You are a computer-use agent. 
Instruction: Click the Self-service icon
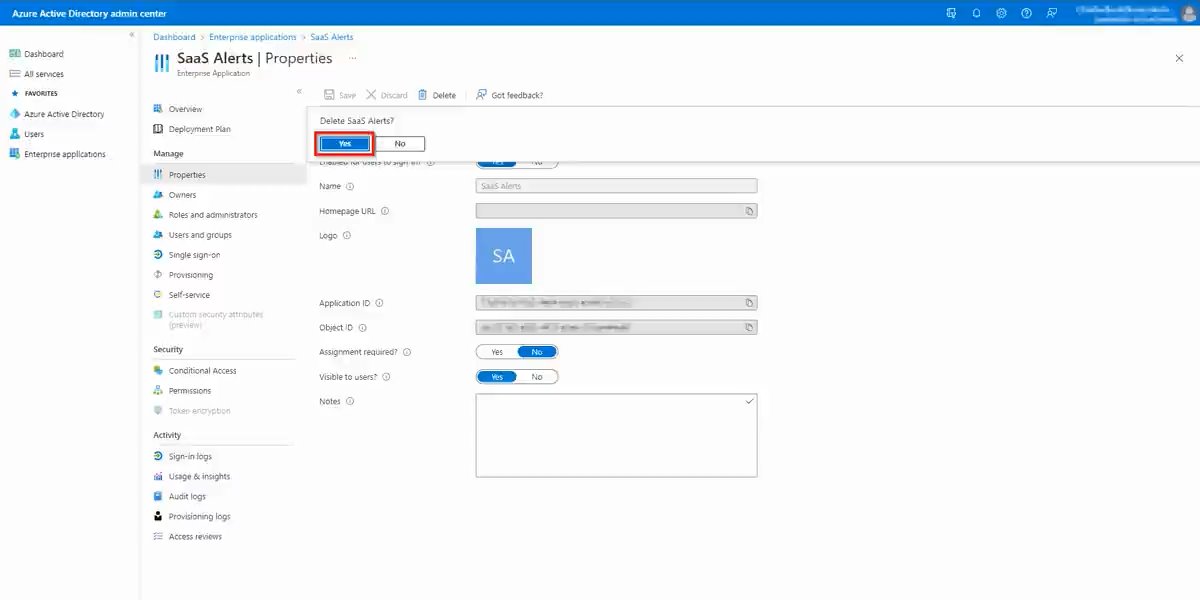coord(158,295)
